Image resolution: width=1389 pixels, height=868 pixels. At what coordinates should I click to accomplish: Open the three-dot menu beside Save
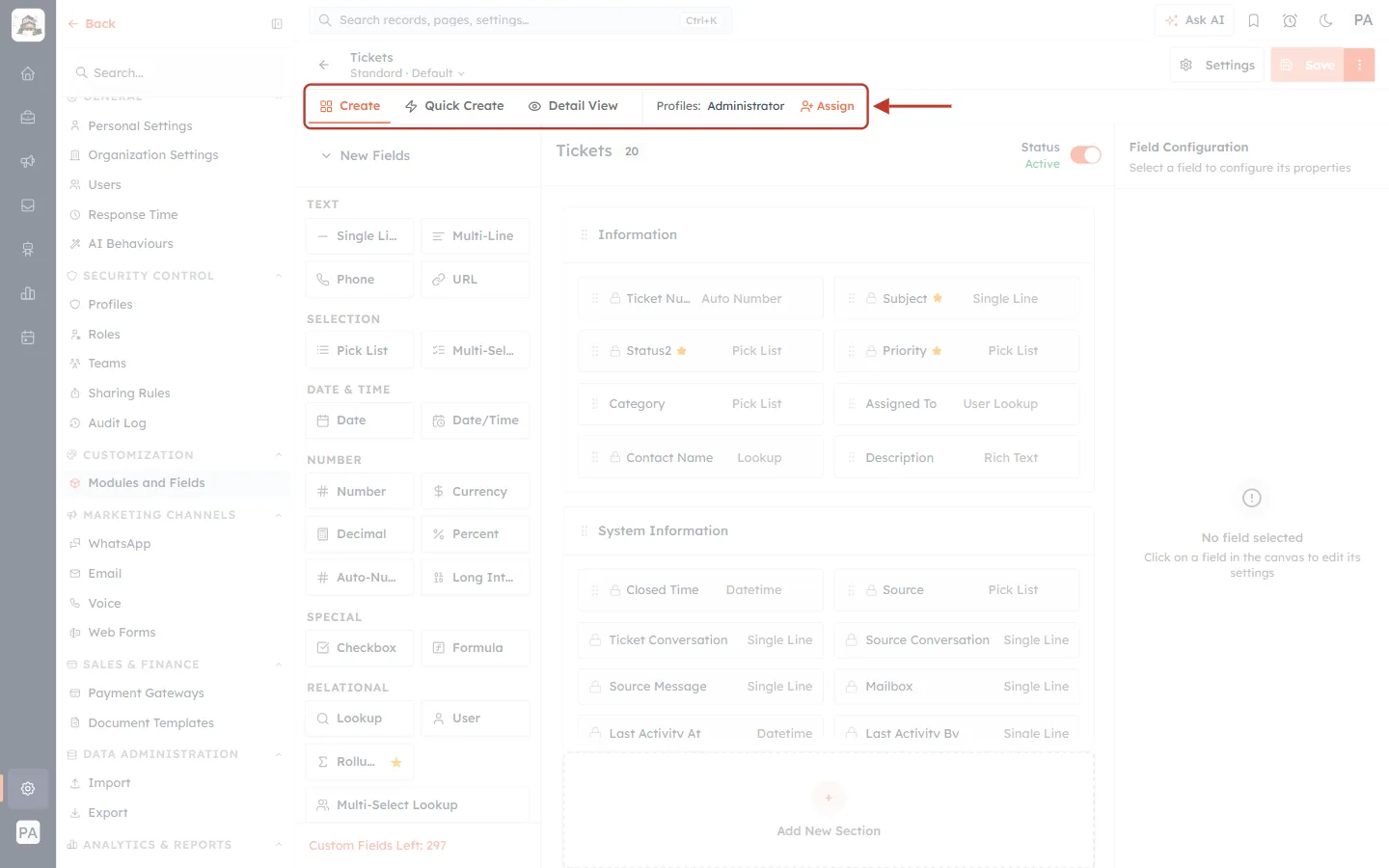(x=1359, y=65)
